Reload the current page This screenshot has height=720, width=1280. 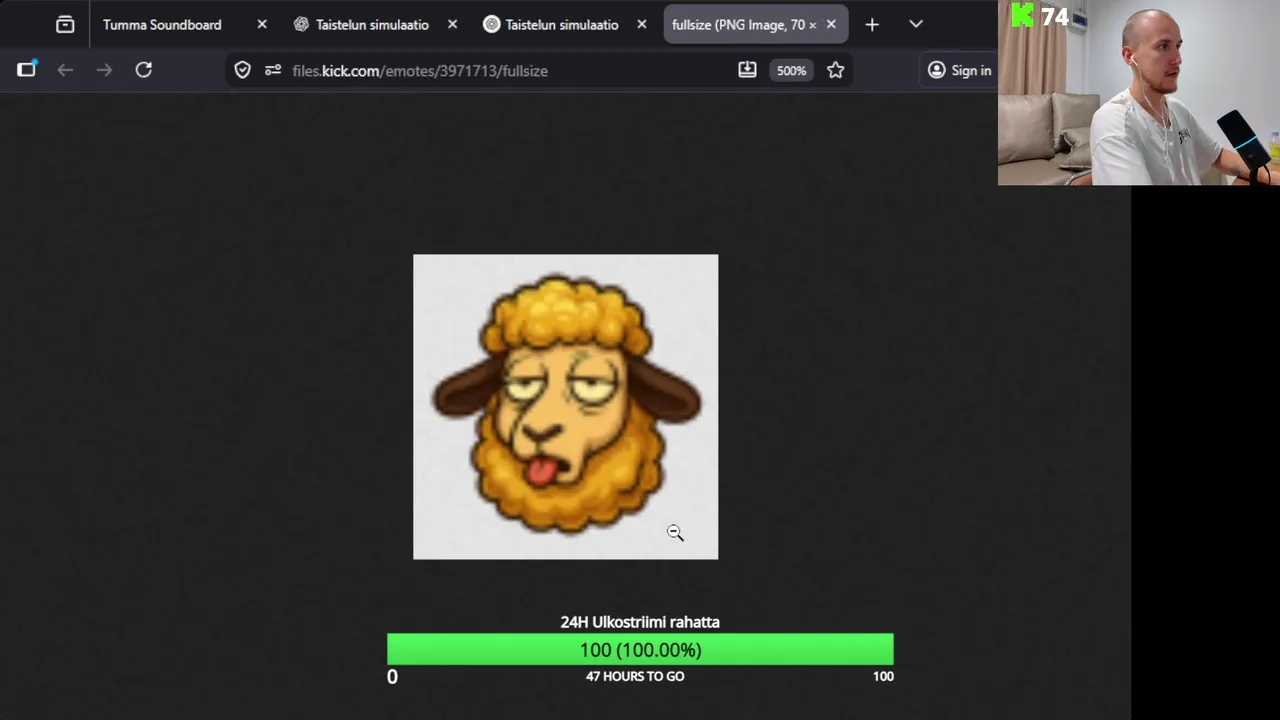click(144, 70)
